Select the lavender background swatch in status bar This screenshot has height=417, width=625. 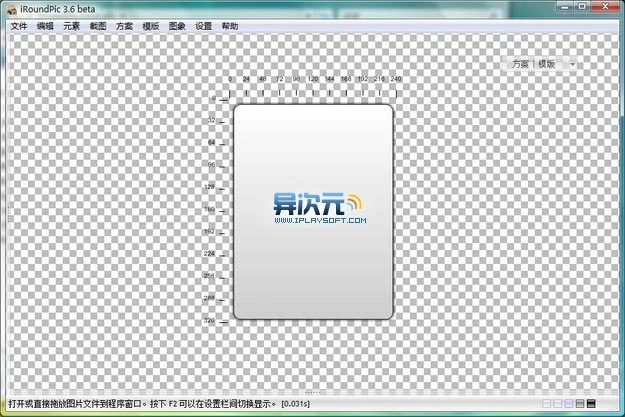(569, 404)
